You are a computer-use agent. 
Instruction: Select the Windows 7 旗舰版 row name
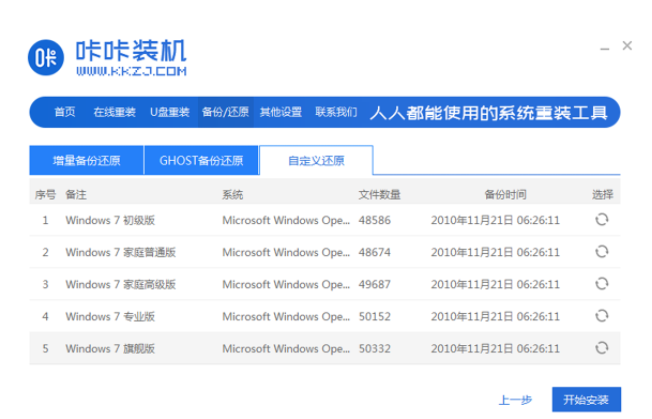110,348
